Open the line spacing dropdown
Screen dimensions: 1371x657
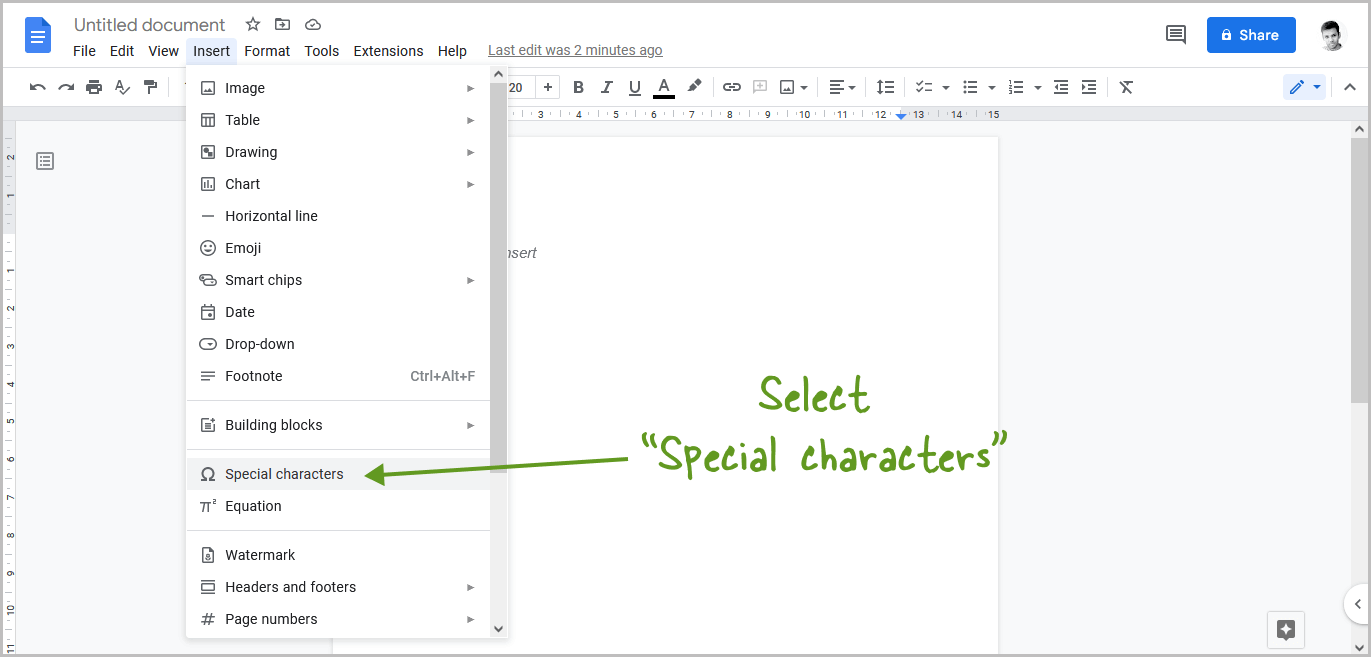pos(885,87)
